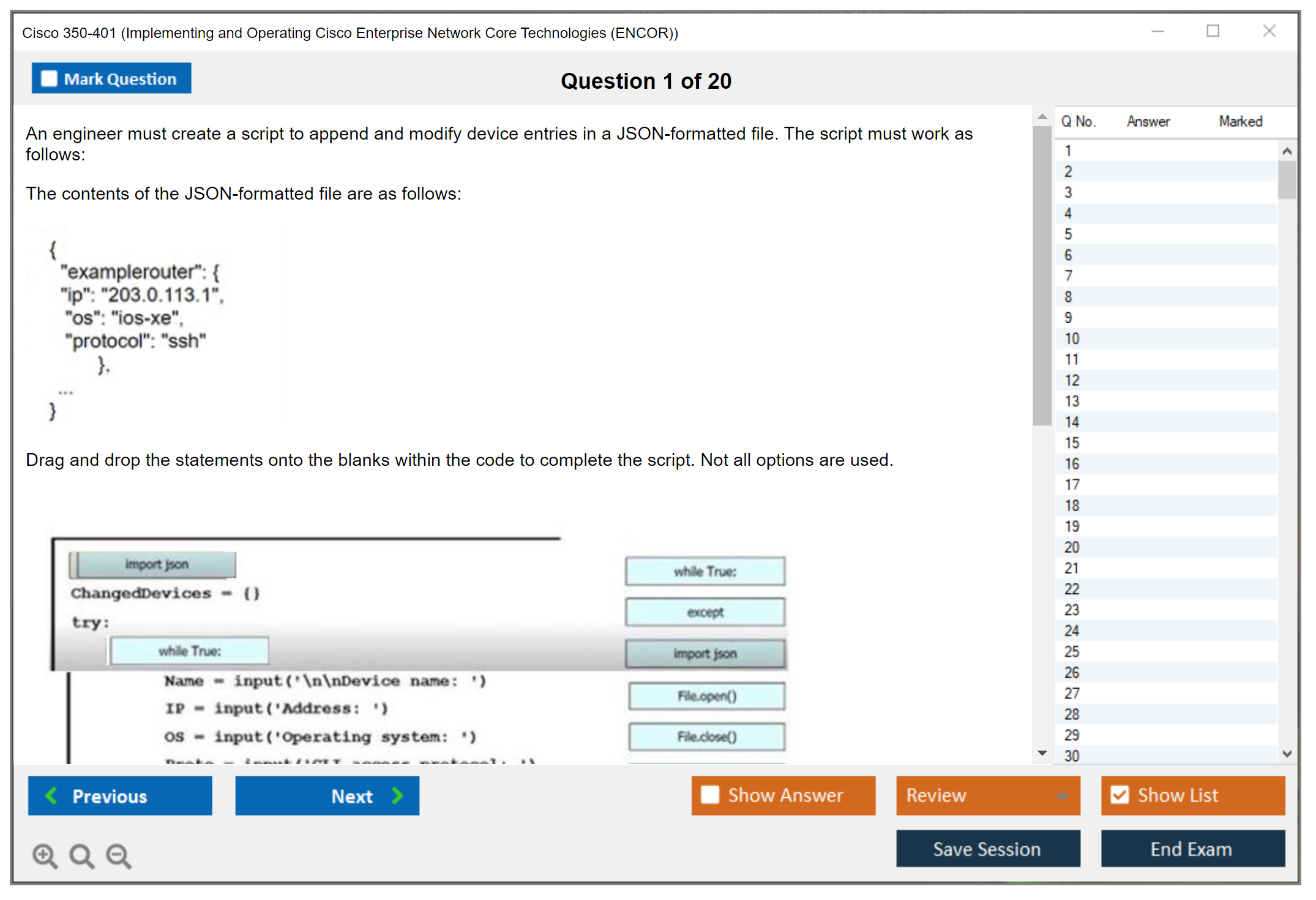Click the zoom out magnifier icon
The width and height of the screenshot is (1316, 900).
(x=119, y=855)
